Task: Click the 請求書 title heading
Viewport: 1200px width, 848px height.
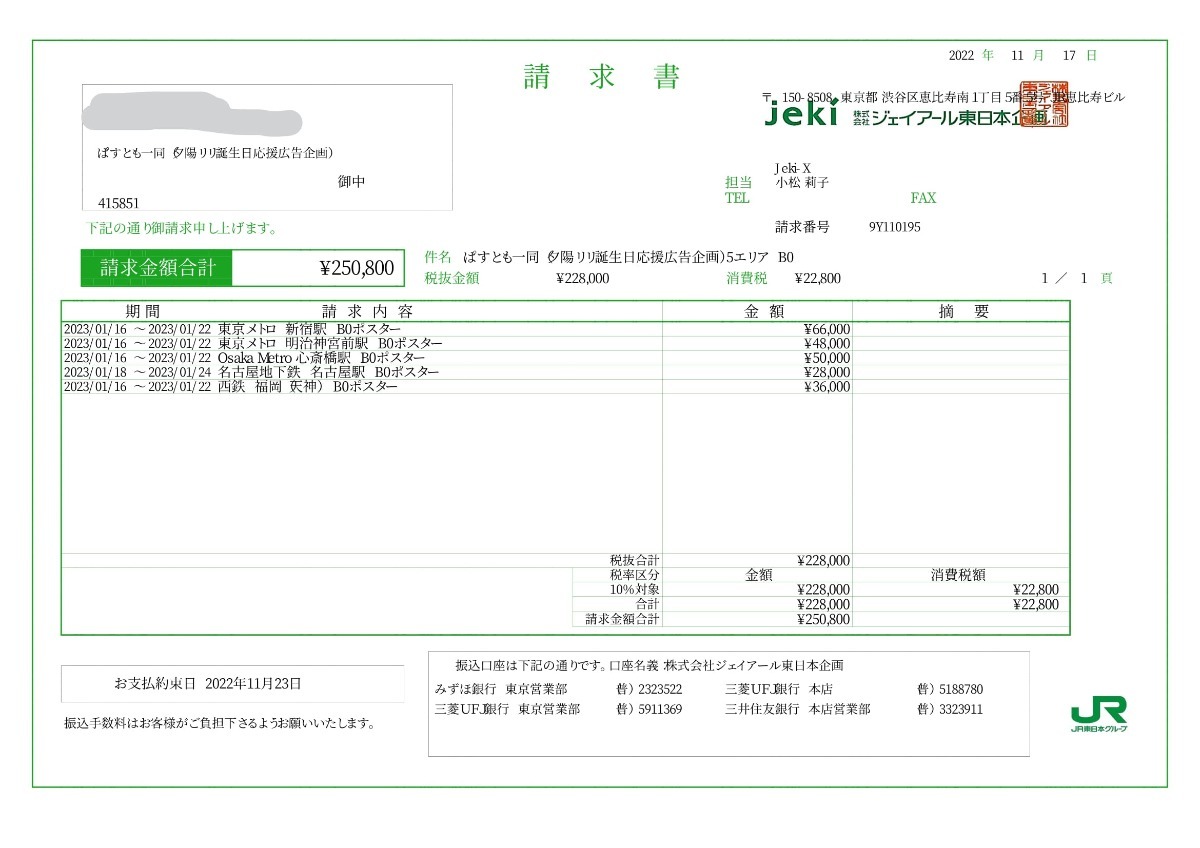Action: [x=601, y=77]
